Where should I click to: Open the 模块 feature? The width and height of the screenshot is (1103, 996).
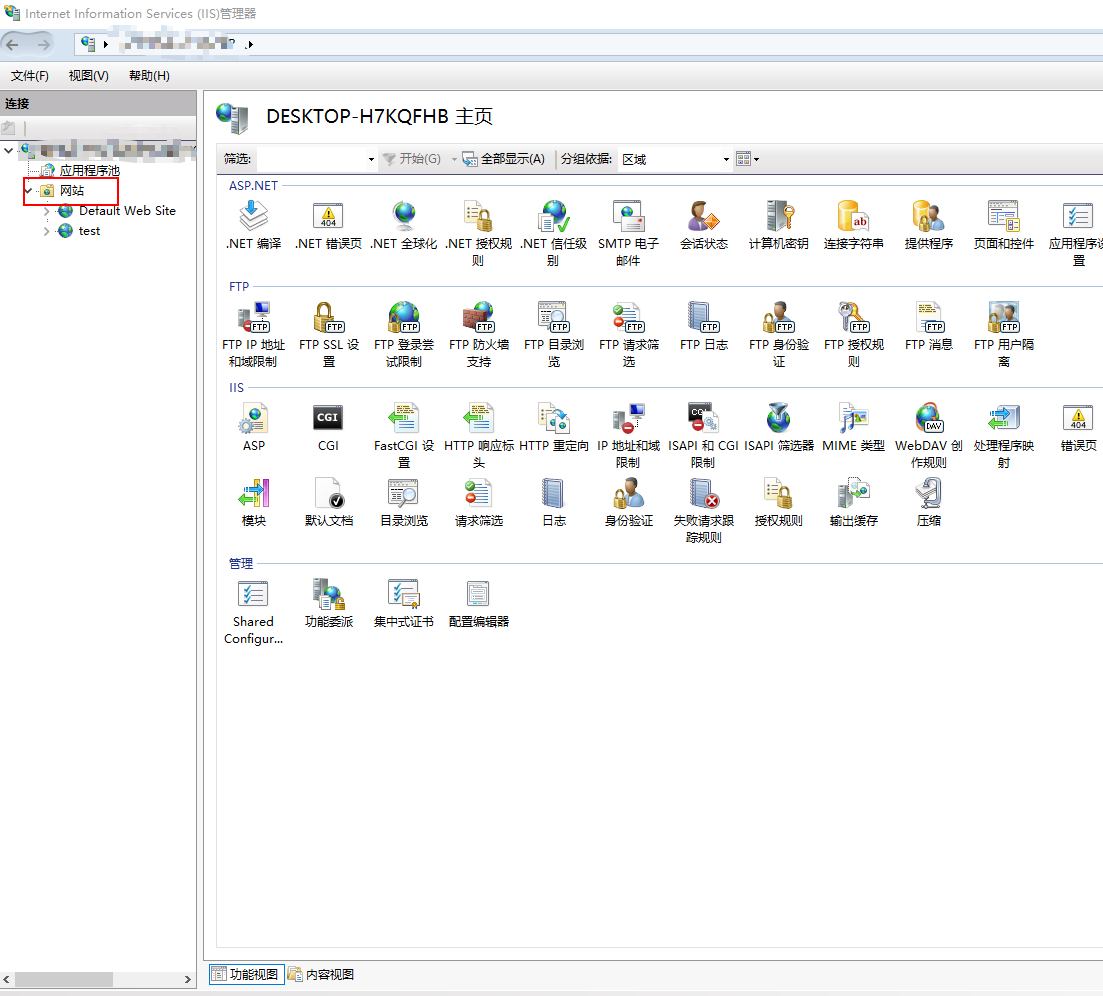[253, 503]
